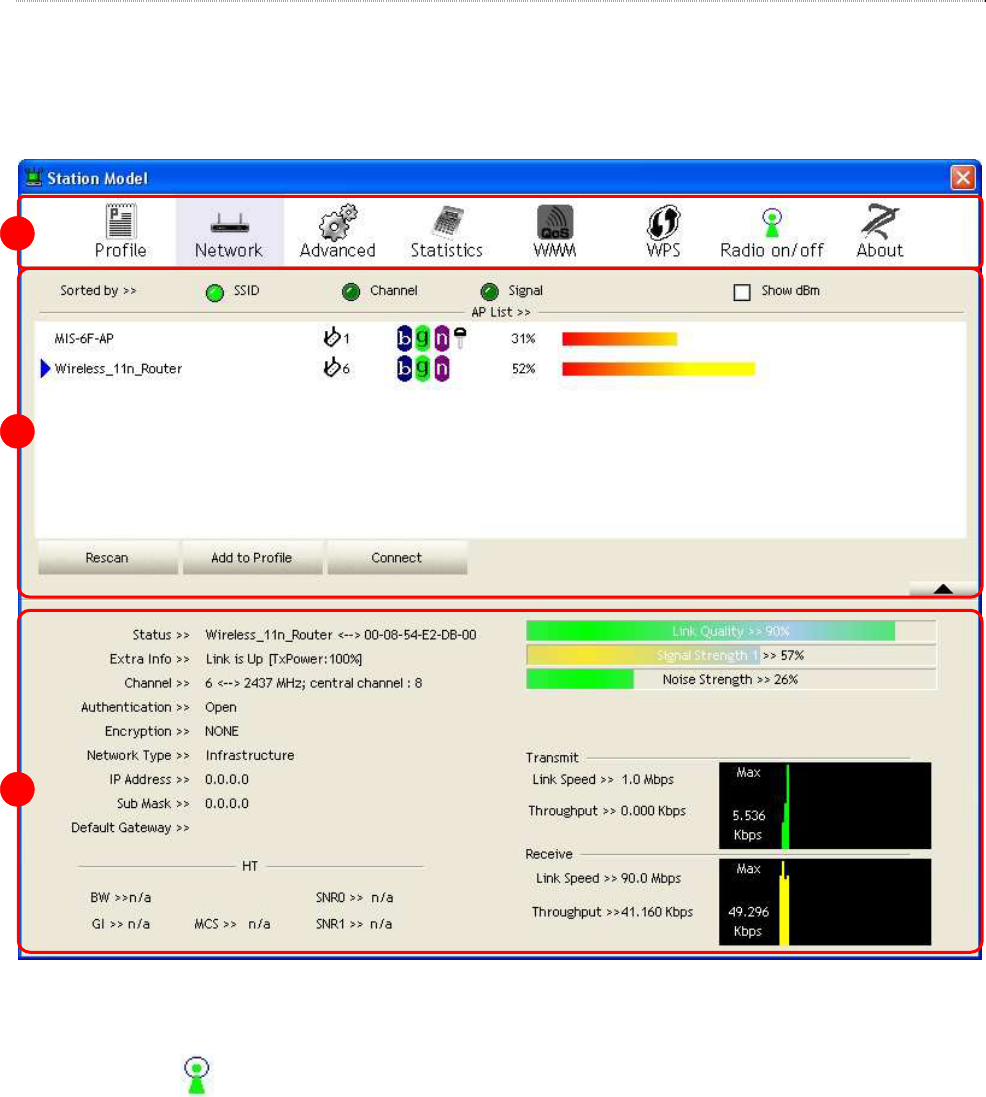
Task: Open the WMM QoS icon
Action: [x=555, y=222]
